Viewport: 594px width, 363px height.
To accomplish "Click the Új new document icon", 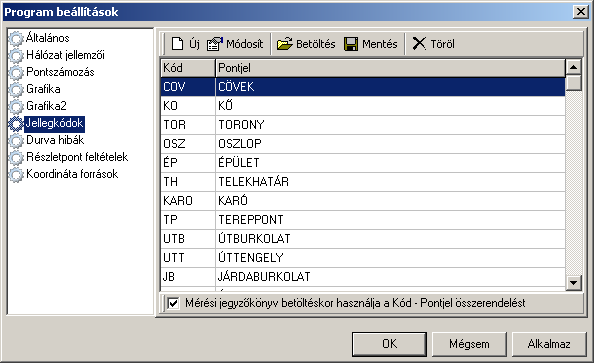I will pos(177,44).
